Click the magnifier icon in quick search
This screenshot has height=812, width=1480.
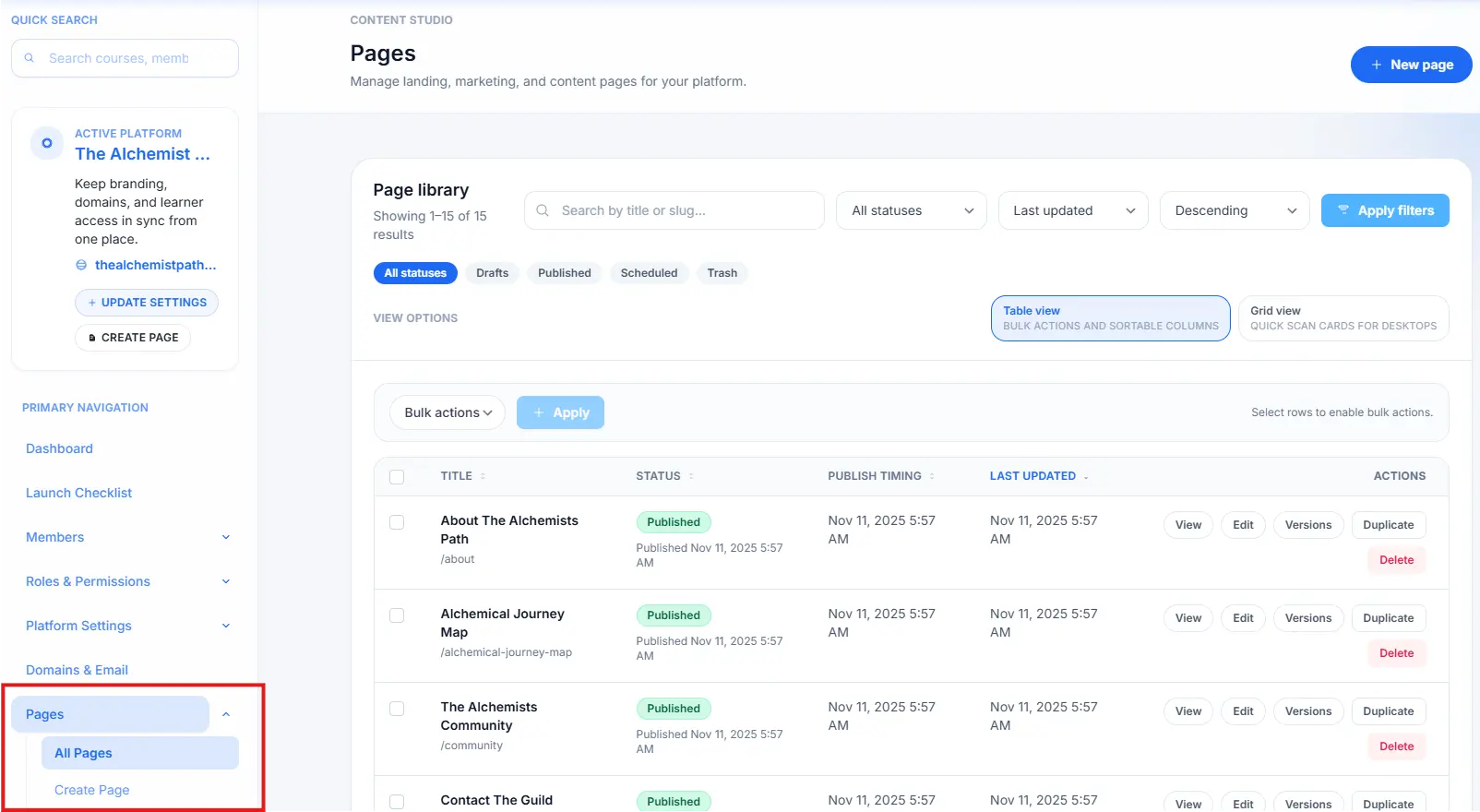30,58
